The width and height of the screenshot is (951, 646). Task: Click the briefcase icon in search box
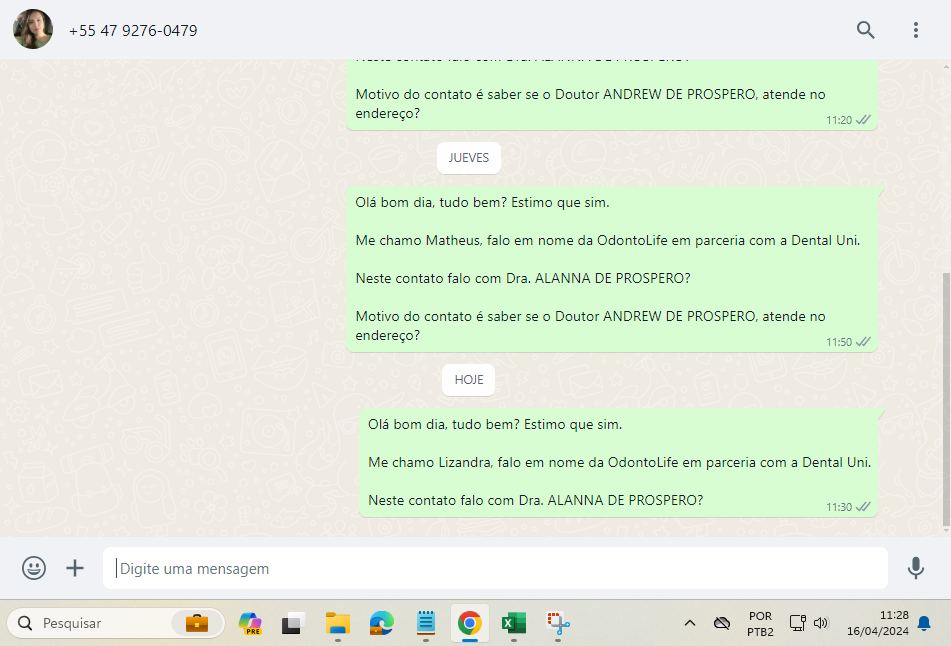(x=197, y=623)
